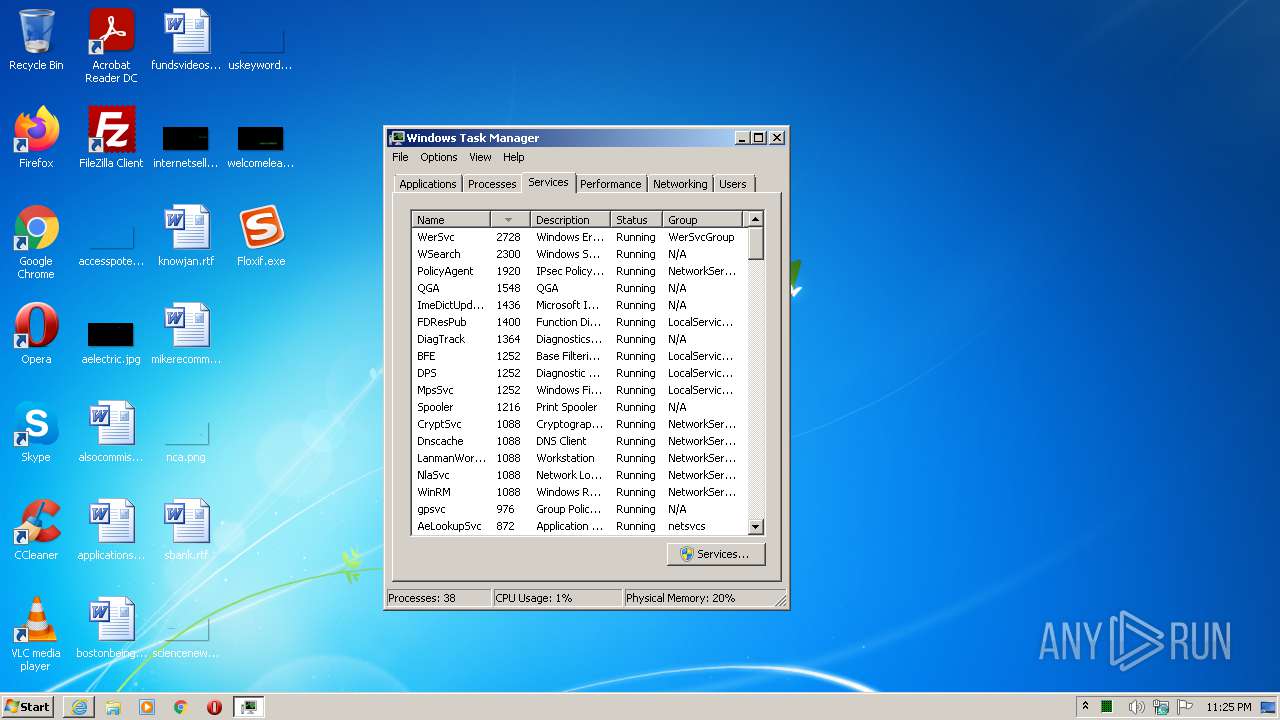The height and width of the screenshot is (720, 1280).
Task: Launch the Firefox desktop shortcut
Action: pyautogui.click(x=36, y=138)
